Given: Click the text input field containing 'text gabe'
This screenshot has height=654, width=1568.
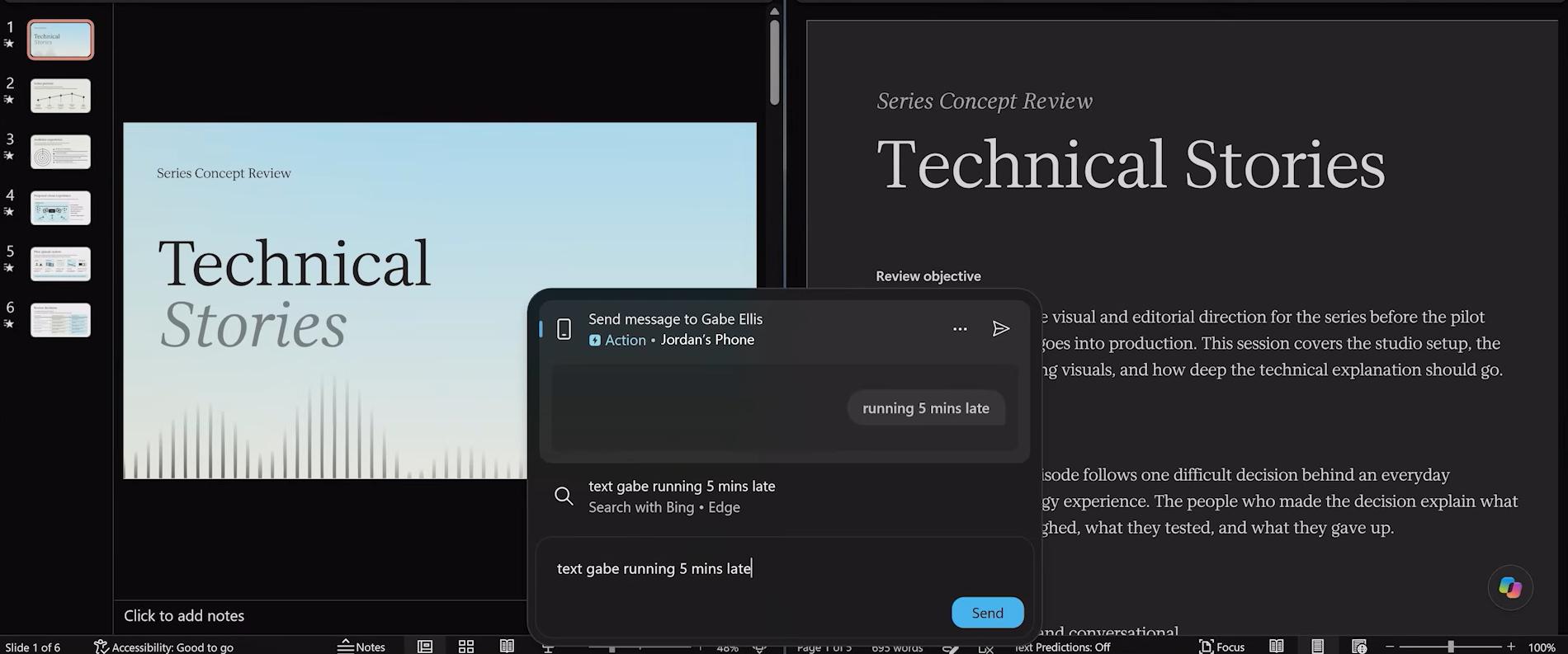Looking at the screenshot, I should coord(784,568).
